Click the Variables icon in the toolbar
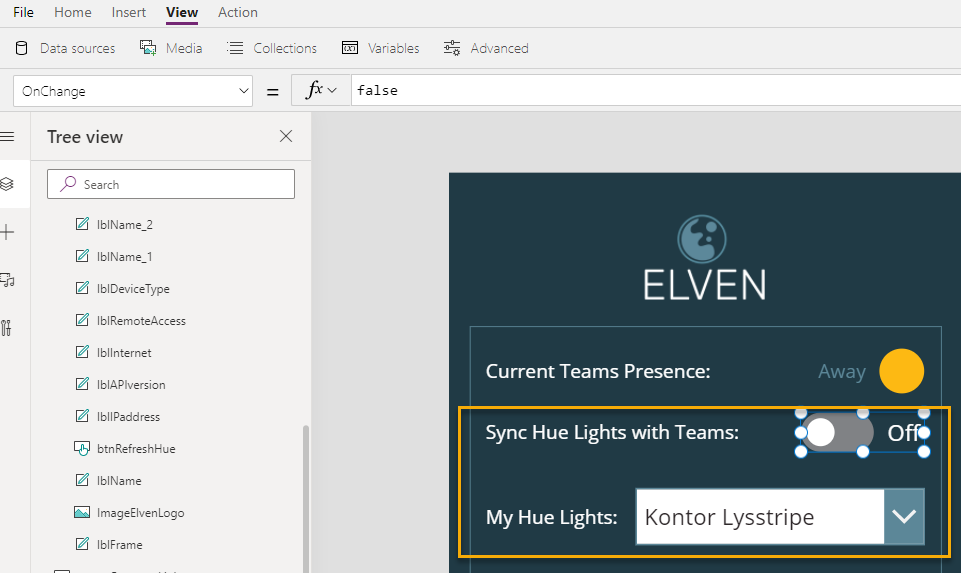Viewport: 961px width, 573px height. [x=350, y=48]
